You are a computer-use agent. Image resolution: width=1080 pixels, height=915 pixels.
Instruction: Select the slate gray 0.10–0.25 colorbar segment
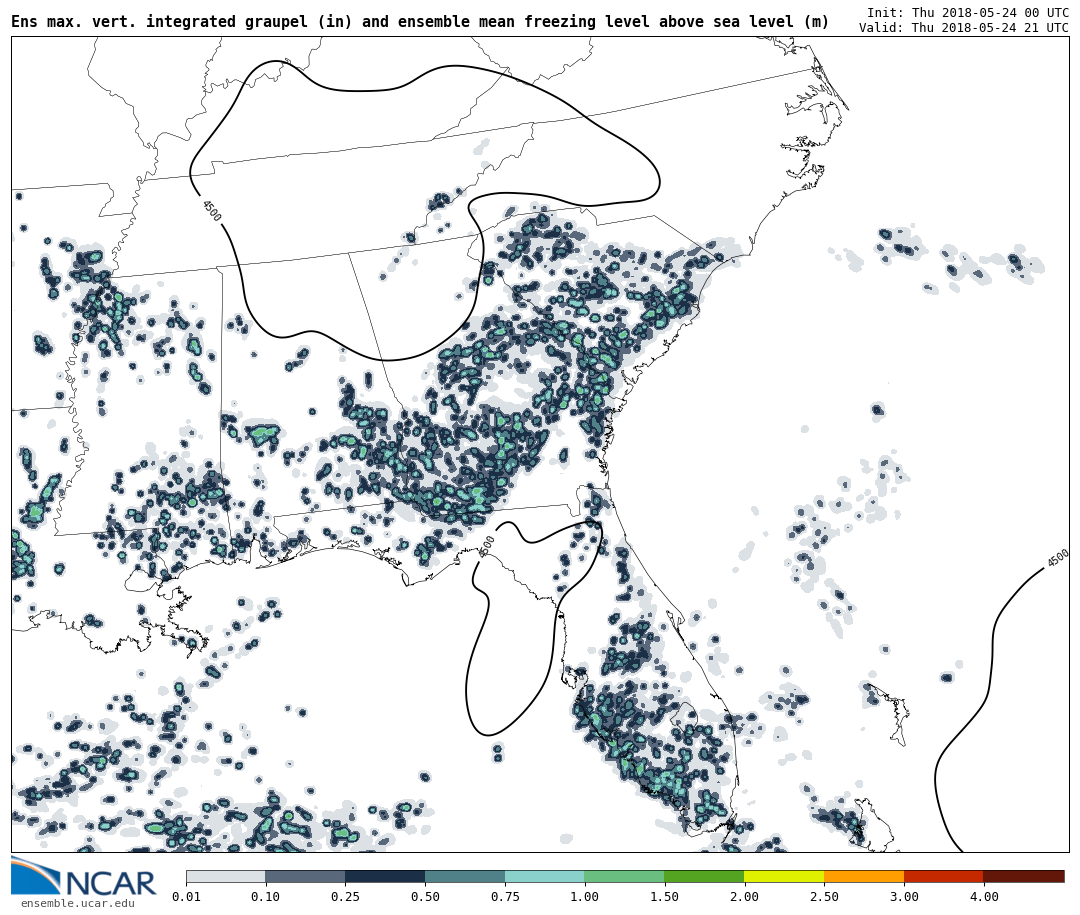305,876
